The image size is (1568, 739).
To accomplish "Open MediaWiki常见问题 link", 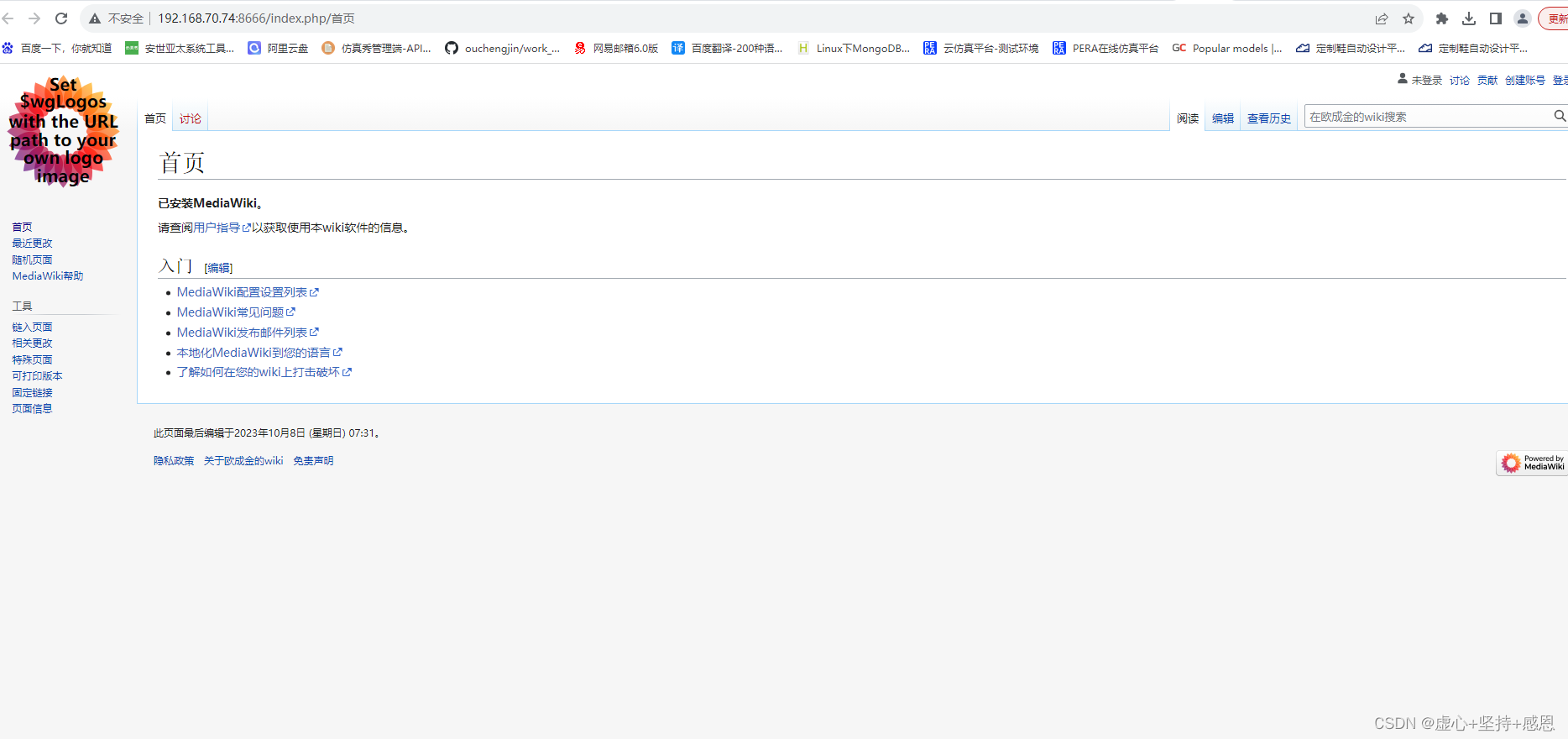I will (236, 312).
